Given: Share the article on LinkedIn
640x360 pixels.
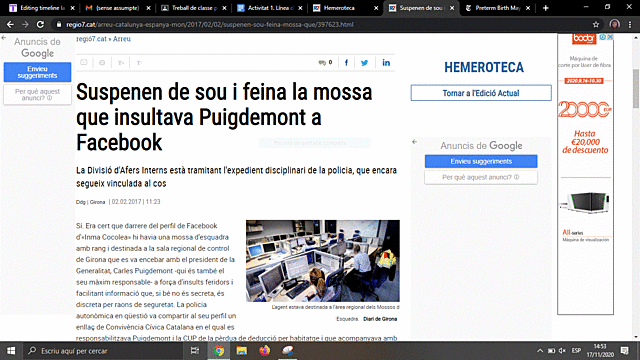Looking at the screenshot, I should click(x=386, y=62).
